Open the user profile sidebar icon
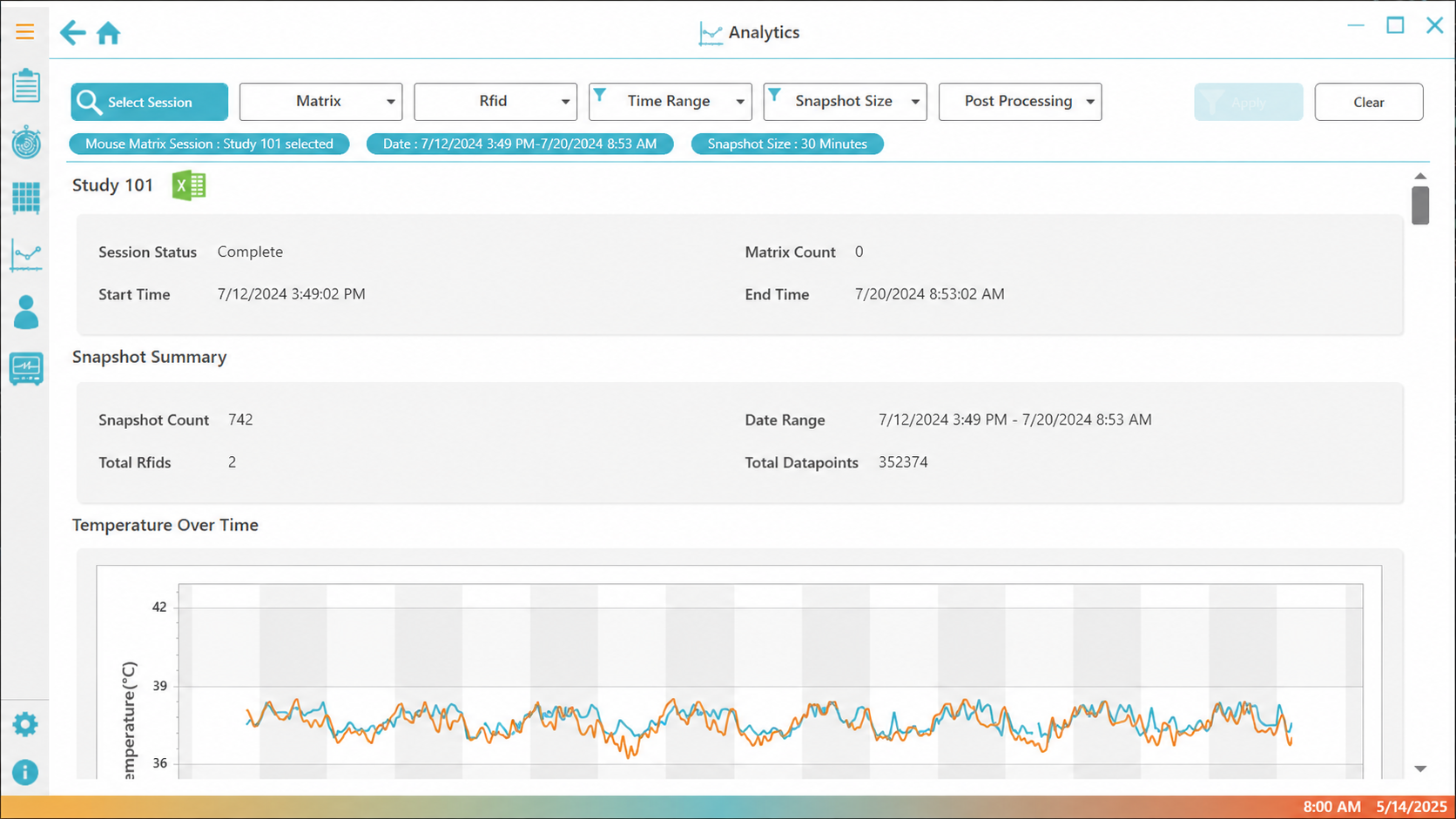Viewport: 1456px width, 819px height. tap(26, 312)
